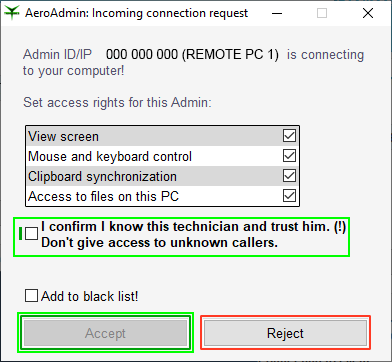Minimize the AeroAdmin request window
The height and width of the screenshot is (362, 392).
[277, 13]
